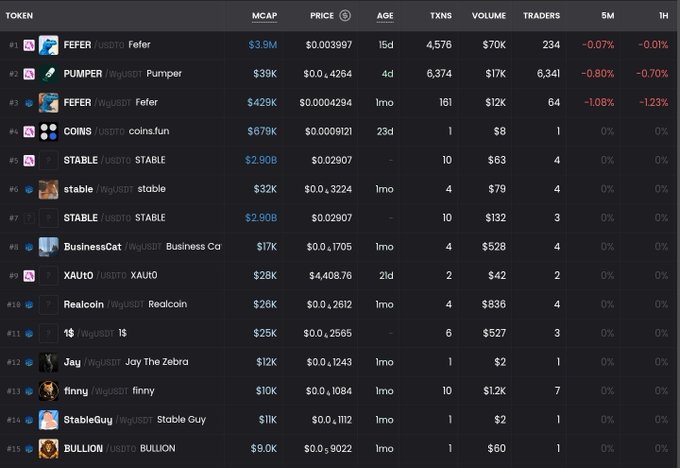
Task: Open the PUMPER token name
Action: pyautogui.click(x=83, y=74)
